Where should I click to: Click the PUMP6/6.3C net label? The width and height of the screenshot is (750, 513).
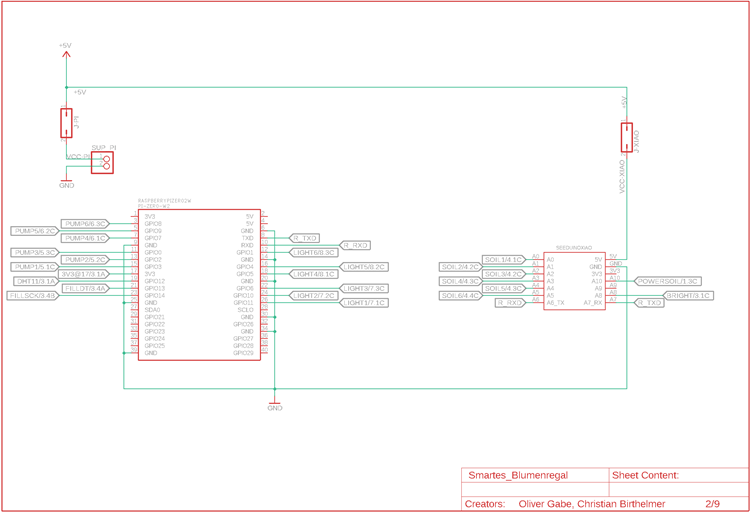[85, 224]
